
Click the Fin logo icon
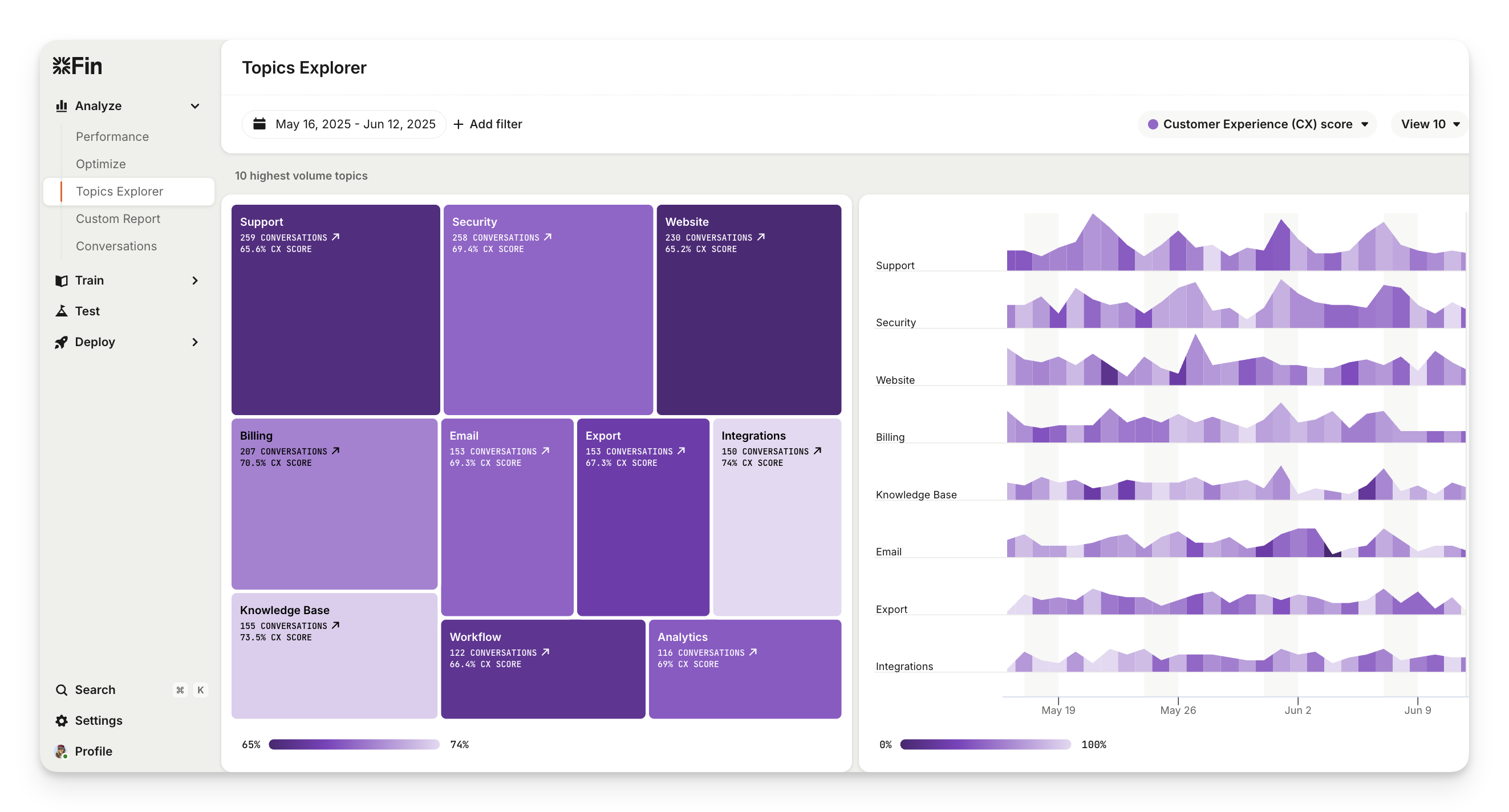coord(62,66)
